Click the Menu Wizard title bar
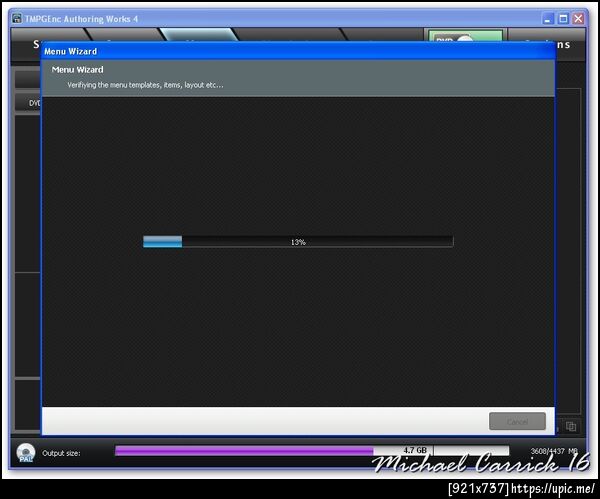The width and height of the screenshot is (600, 499). [x=298, y=51]
